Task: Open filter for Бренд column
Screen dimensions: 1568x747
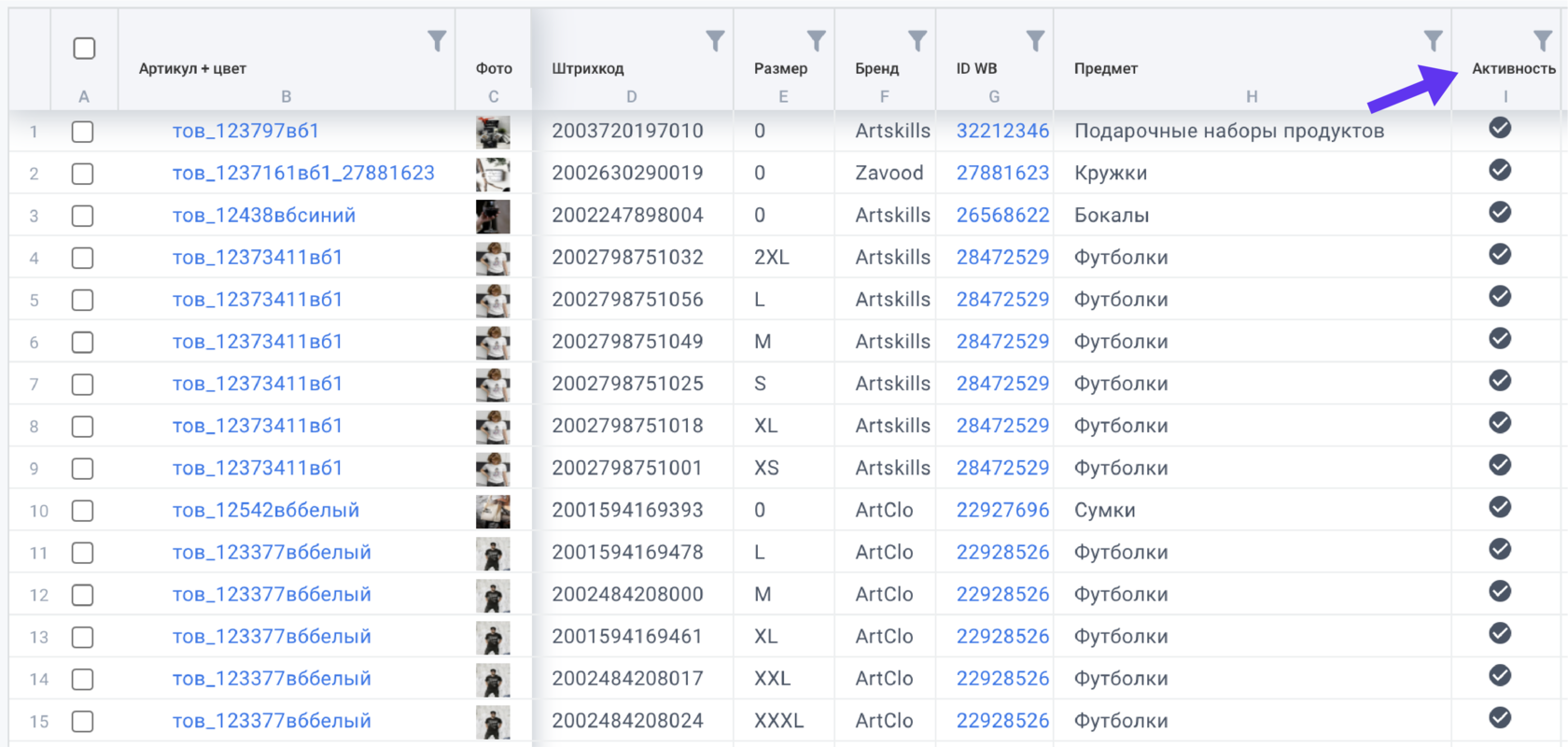Action: 917,41
